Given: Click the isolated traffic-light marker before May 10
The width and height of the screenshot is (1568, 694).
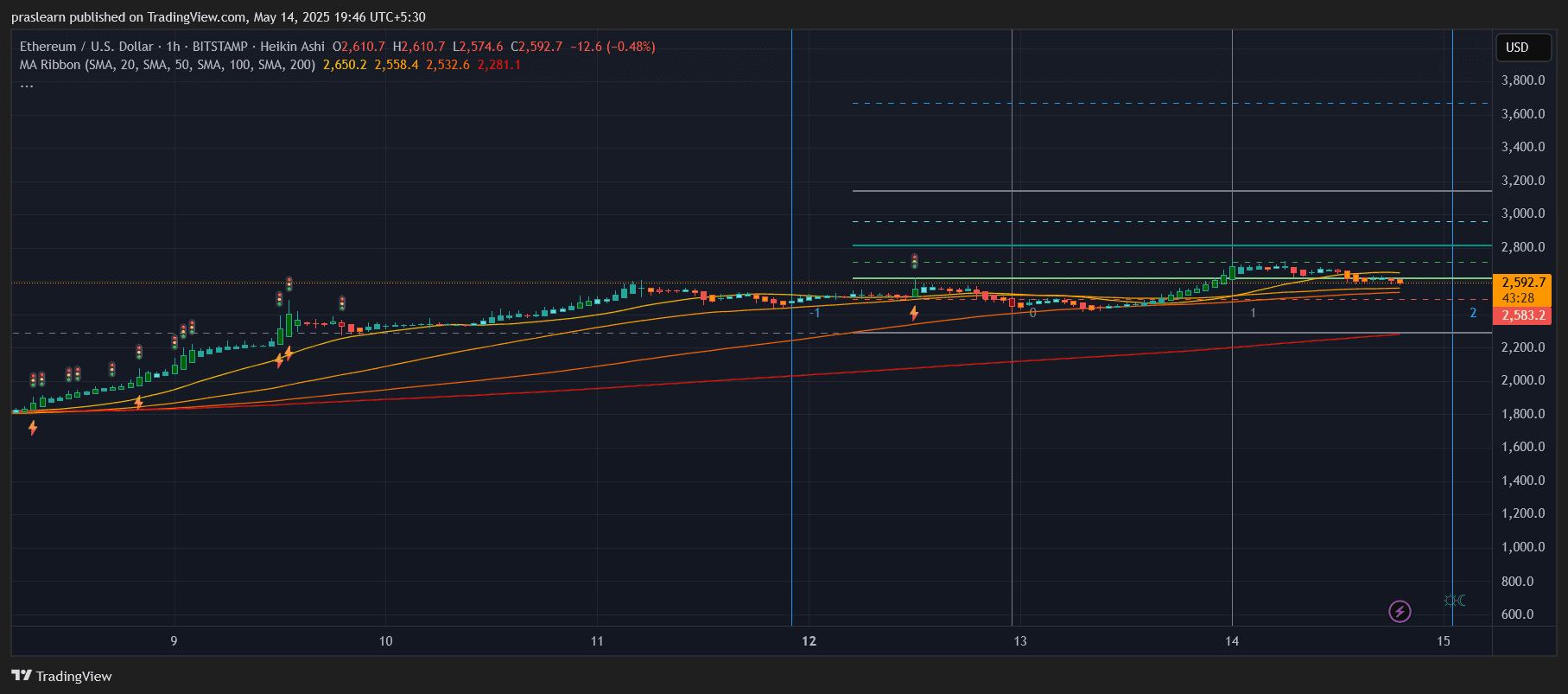Looking at the screenshot, I should [x=342, y=303].
